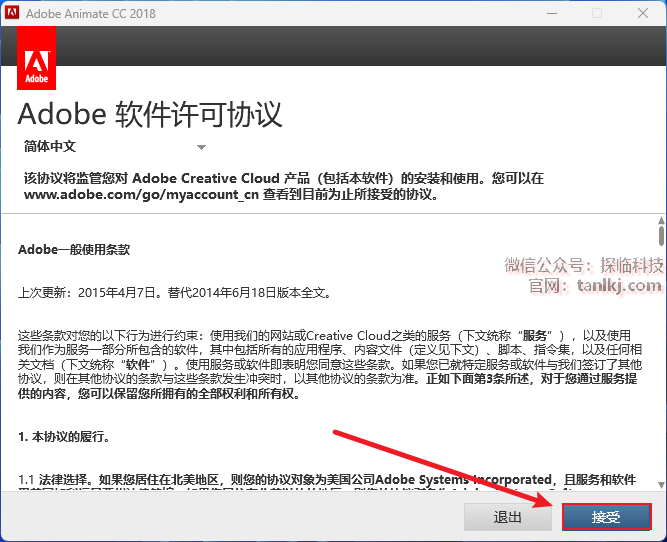Click the scrollbar up arrow
Screen dimensions: 667x542
(661, 219)
